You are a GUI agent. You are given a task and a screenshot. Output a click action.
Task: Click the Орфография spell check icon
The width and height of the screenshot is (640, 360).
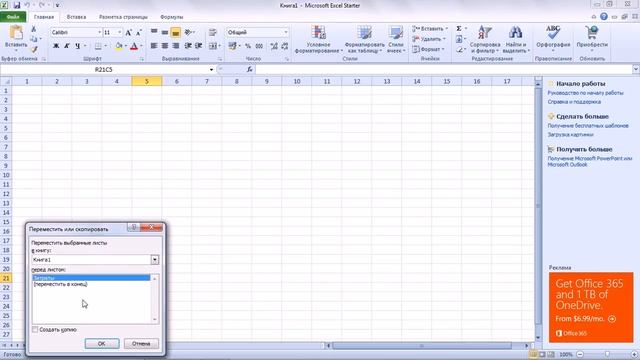click(553, 33)
